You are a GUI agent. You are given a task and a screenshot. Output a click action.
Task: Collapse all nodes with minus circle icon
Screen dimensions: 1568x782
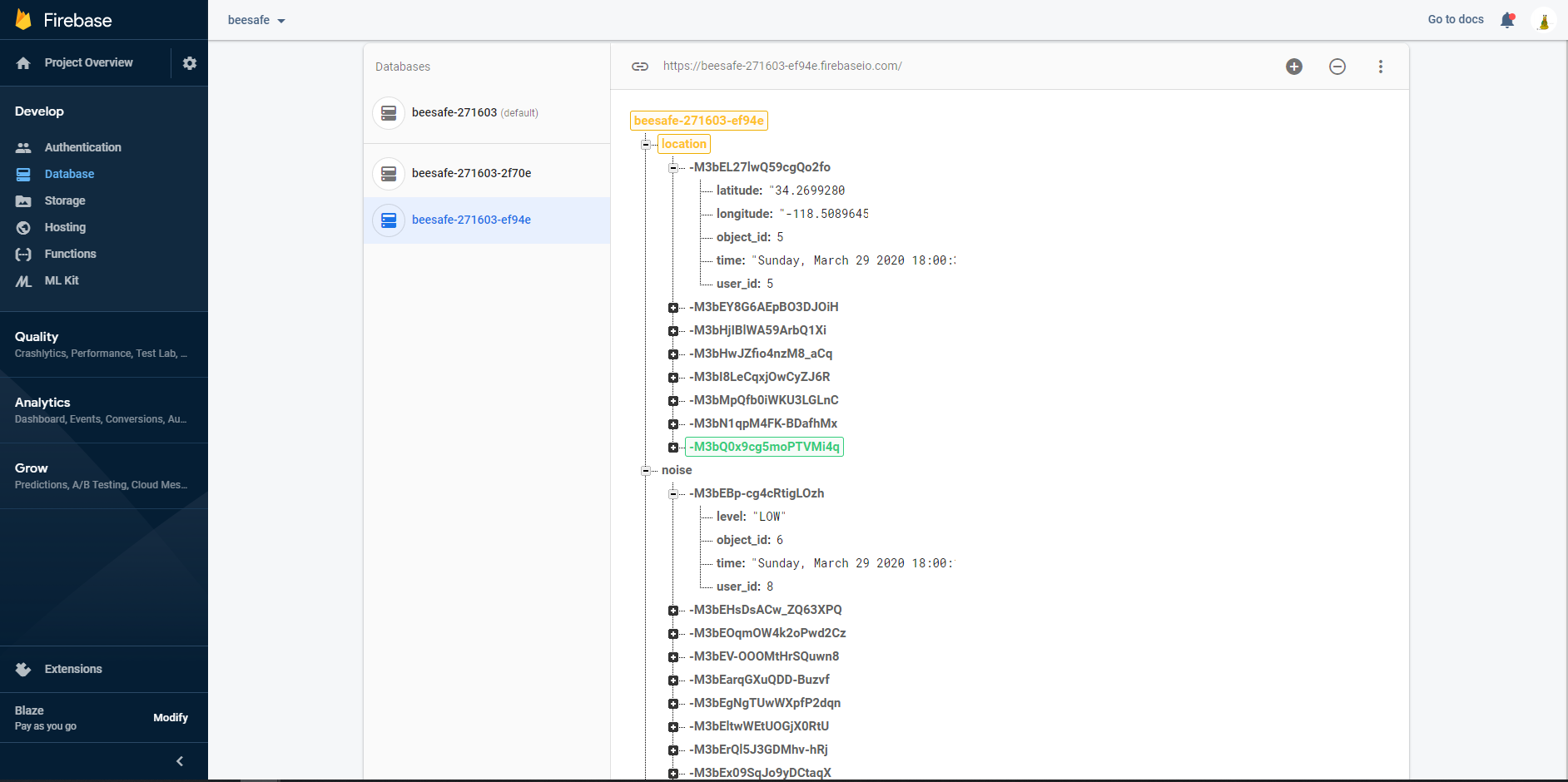tap(1337, 67)
